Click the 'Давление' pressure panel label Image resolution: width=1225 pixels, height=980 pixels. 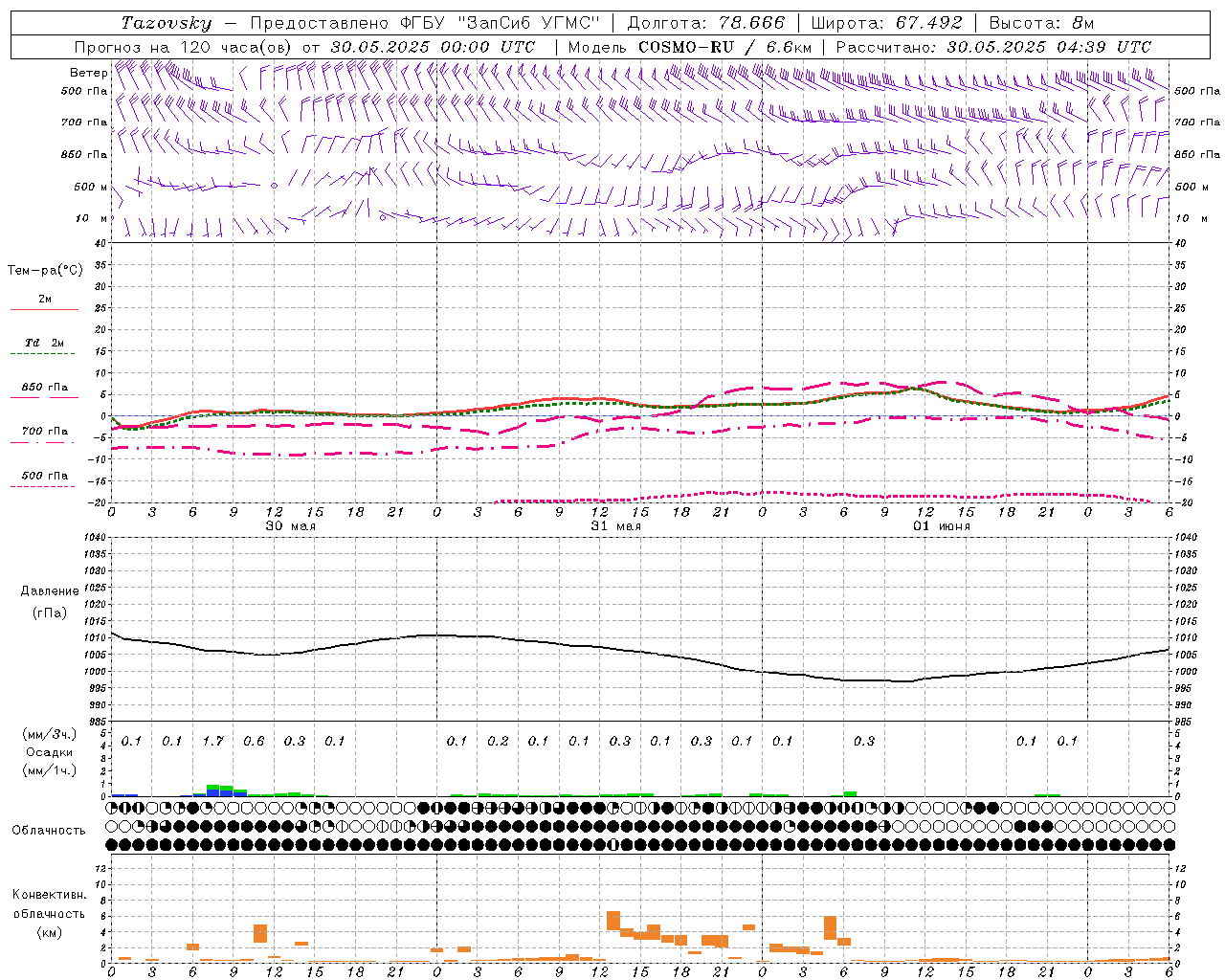coord(50,591)
